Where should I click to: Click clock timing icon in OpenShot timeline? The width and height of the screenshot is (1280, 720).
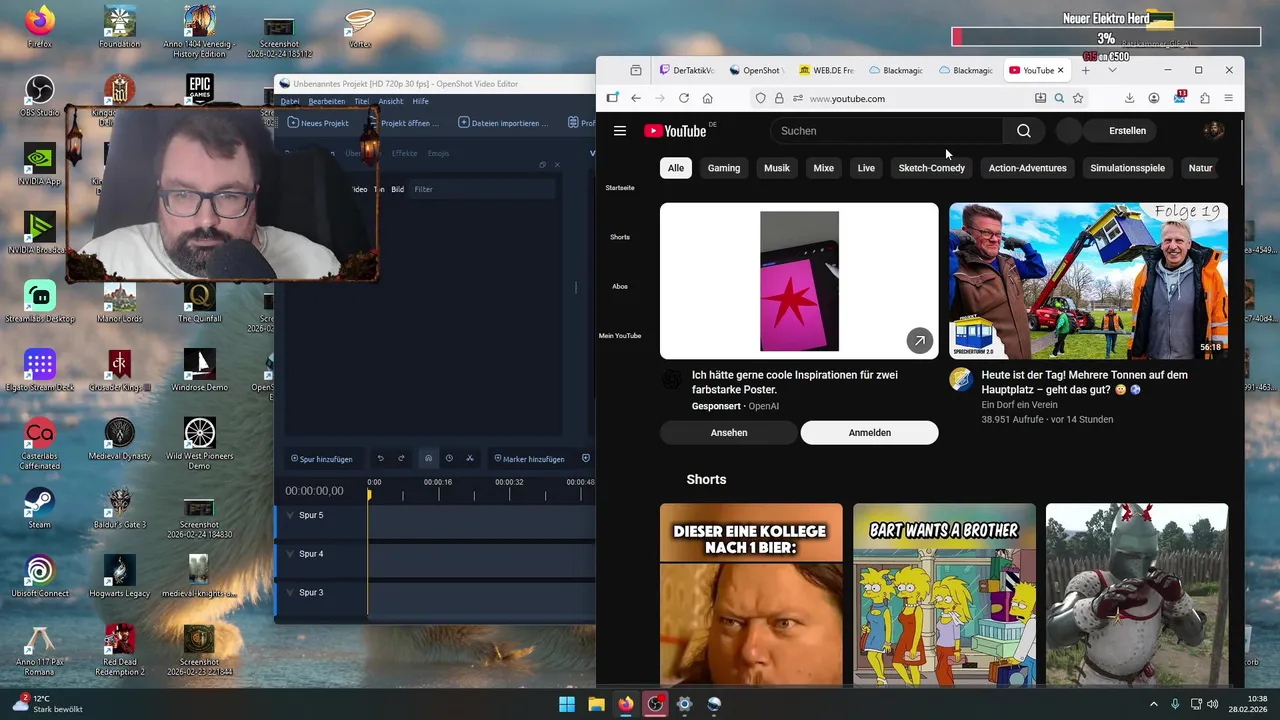click(x=449, y=458)
